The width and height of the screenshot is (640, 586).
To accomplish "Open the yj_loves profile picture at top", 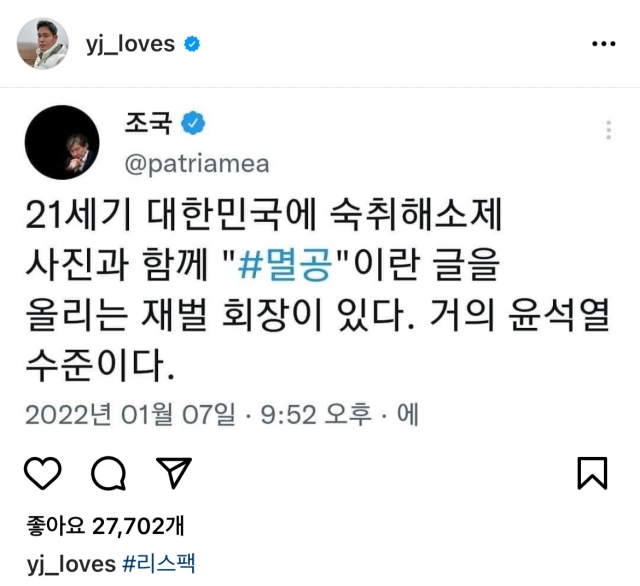I will [42, 43].
